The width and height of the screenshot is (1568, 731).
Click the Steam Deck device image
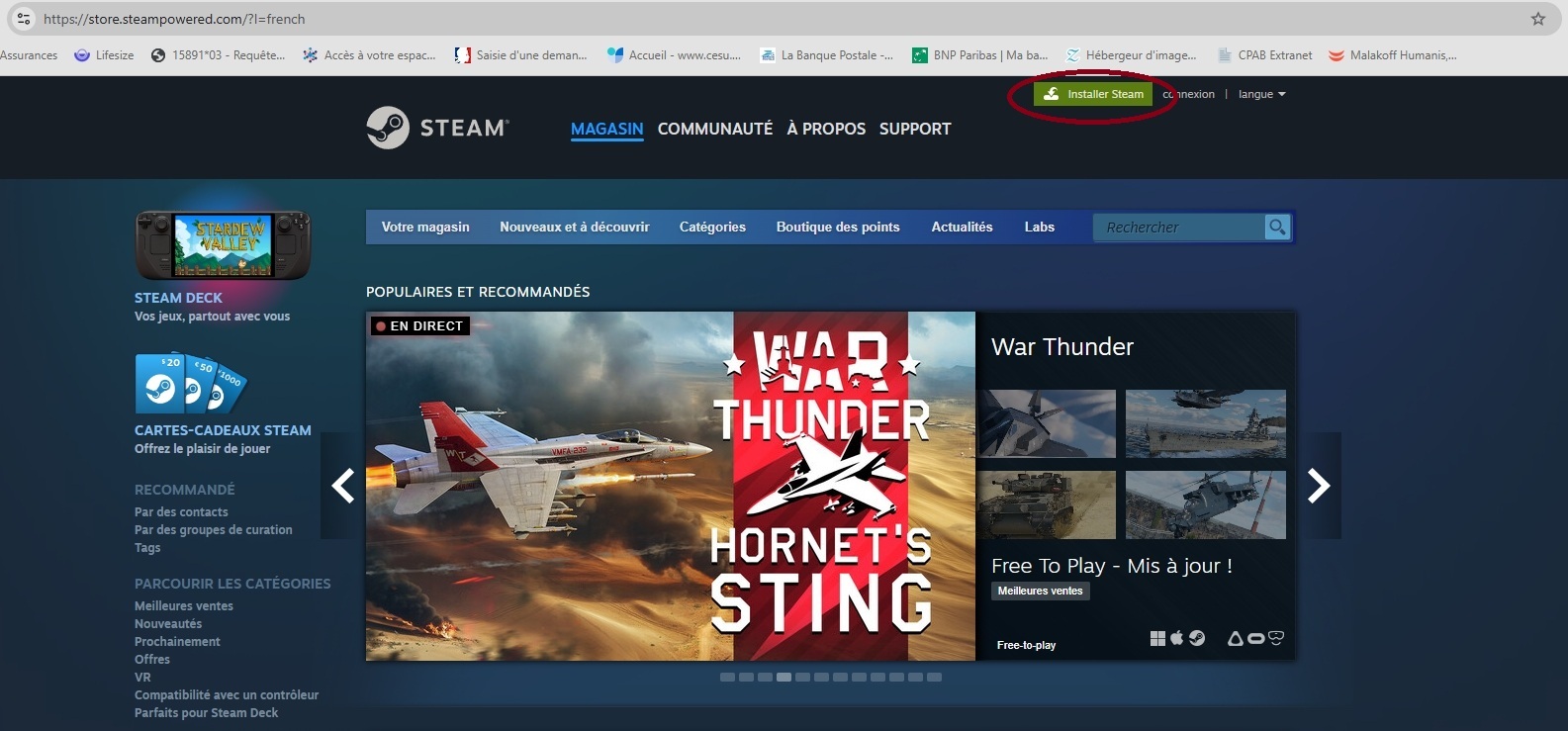point(223,244)
